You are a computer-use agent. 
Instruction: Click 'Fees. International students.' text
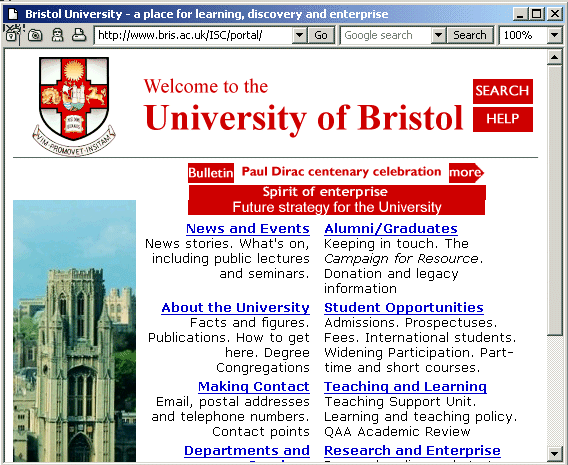420,338
